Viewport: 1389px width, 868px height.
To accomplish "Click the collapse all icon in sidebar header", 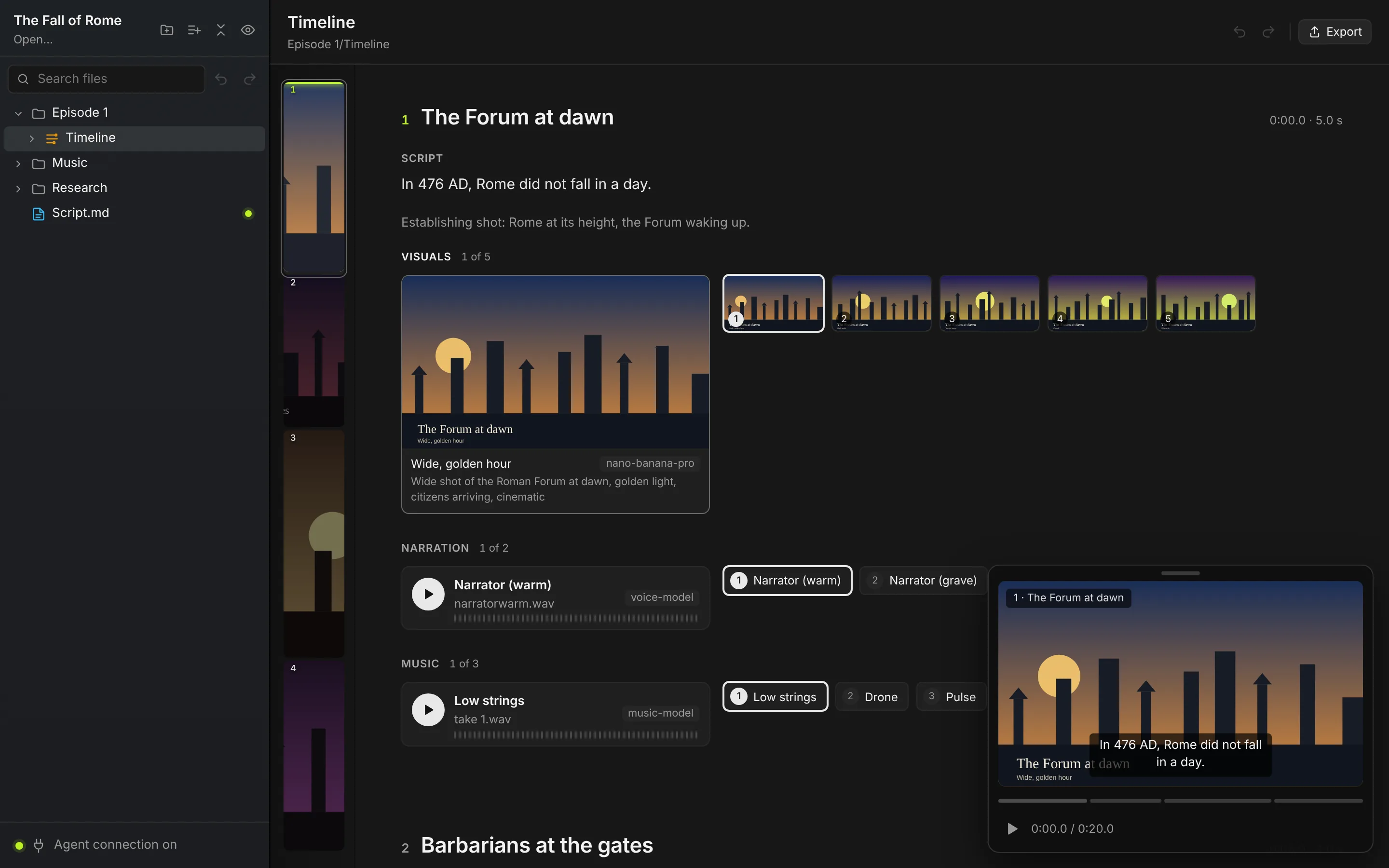I will [221, 30].
